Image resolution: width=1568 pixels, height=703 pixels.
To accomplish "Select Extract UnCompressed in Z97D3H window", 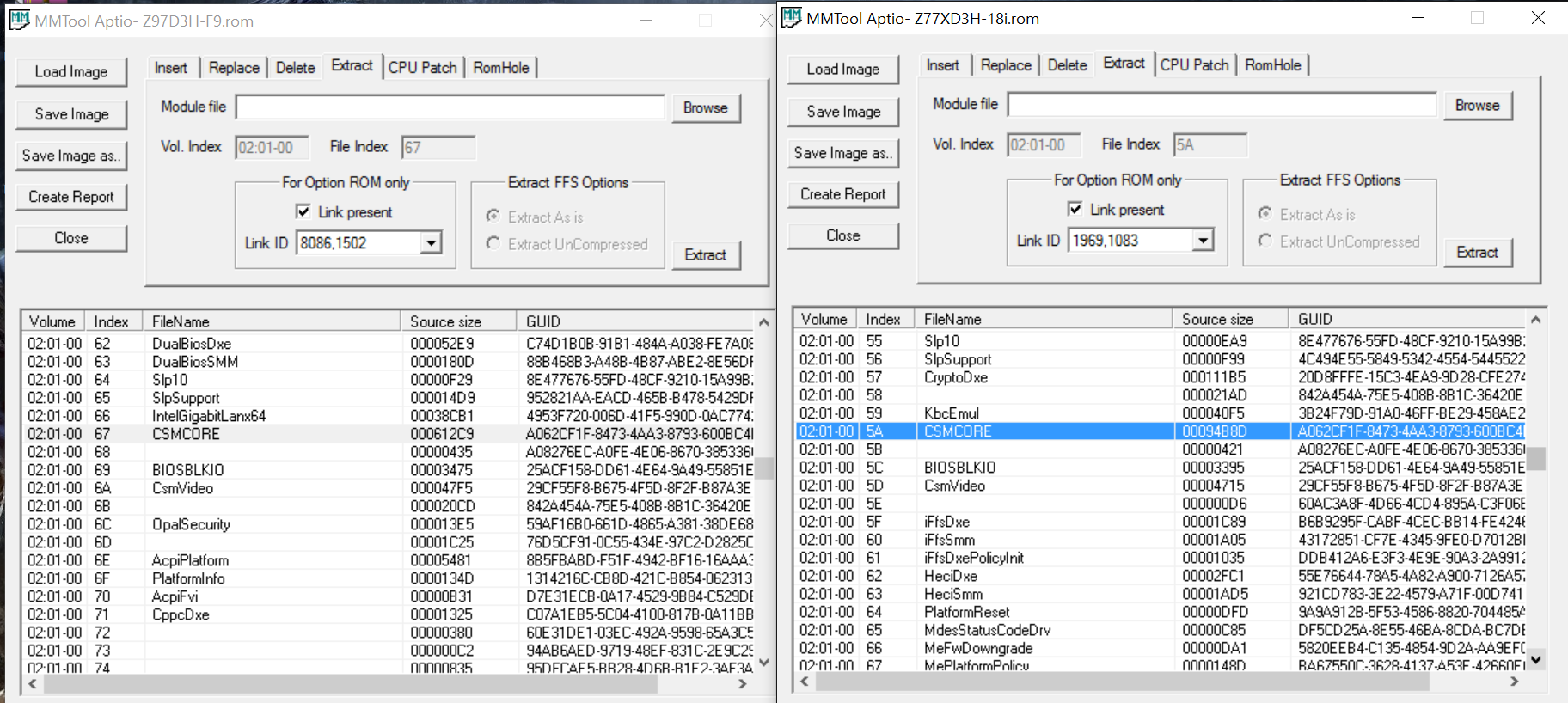I will 493,243.
